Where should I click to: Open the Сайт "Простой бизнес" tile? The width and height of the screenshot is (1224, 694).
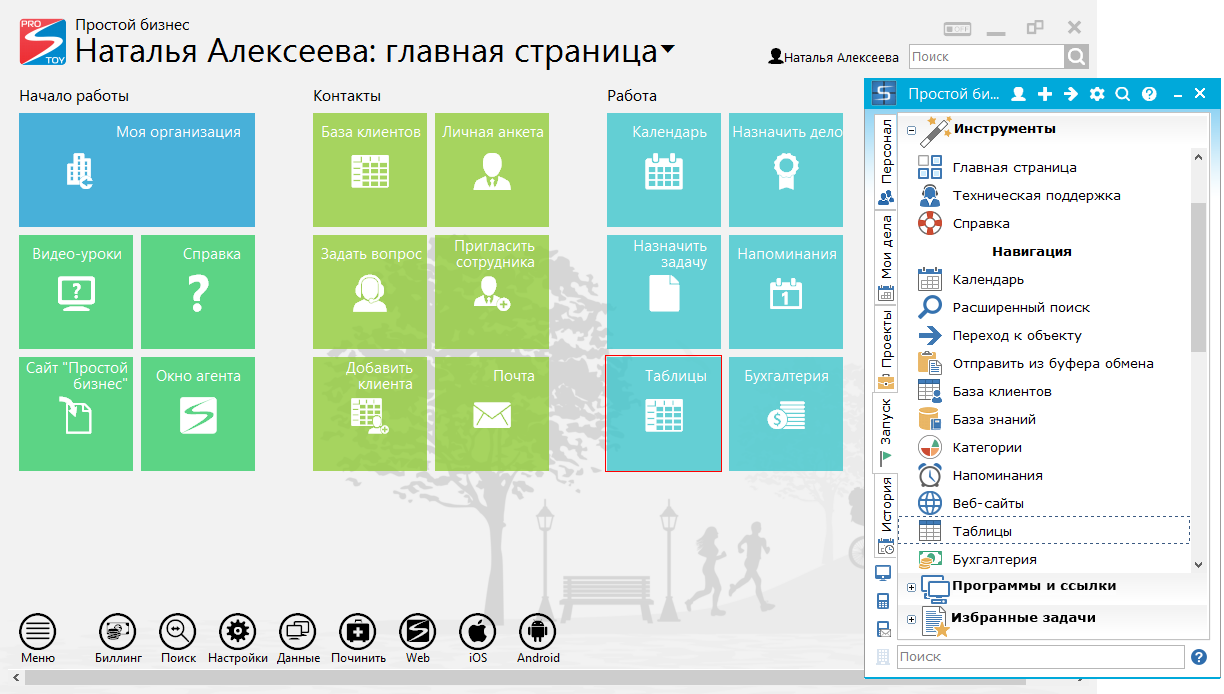click(x=76, y=414)
